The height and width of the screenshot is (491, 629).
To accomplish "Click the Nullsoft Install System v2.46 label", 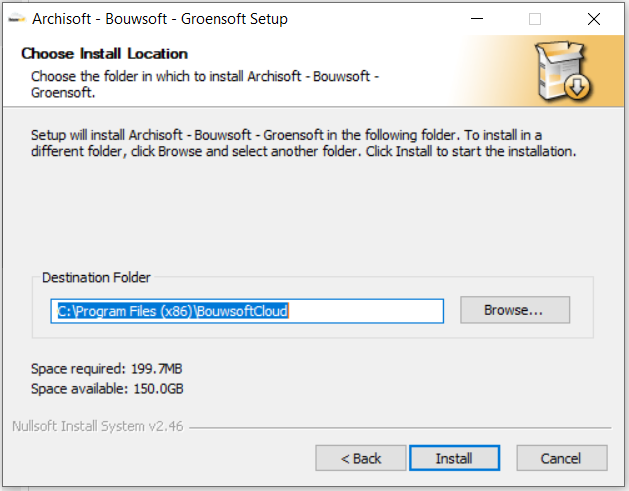I will pos(97,426).
